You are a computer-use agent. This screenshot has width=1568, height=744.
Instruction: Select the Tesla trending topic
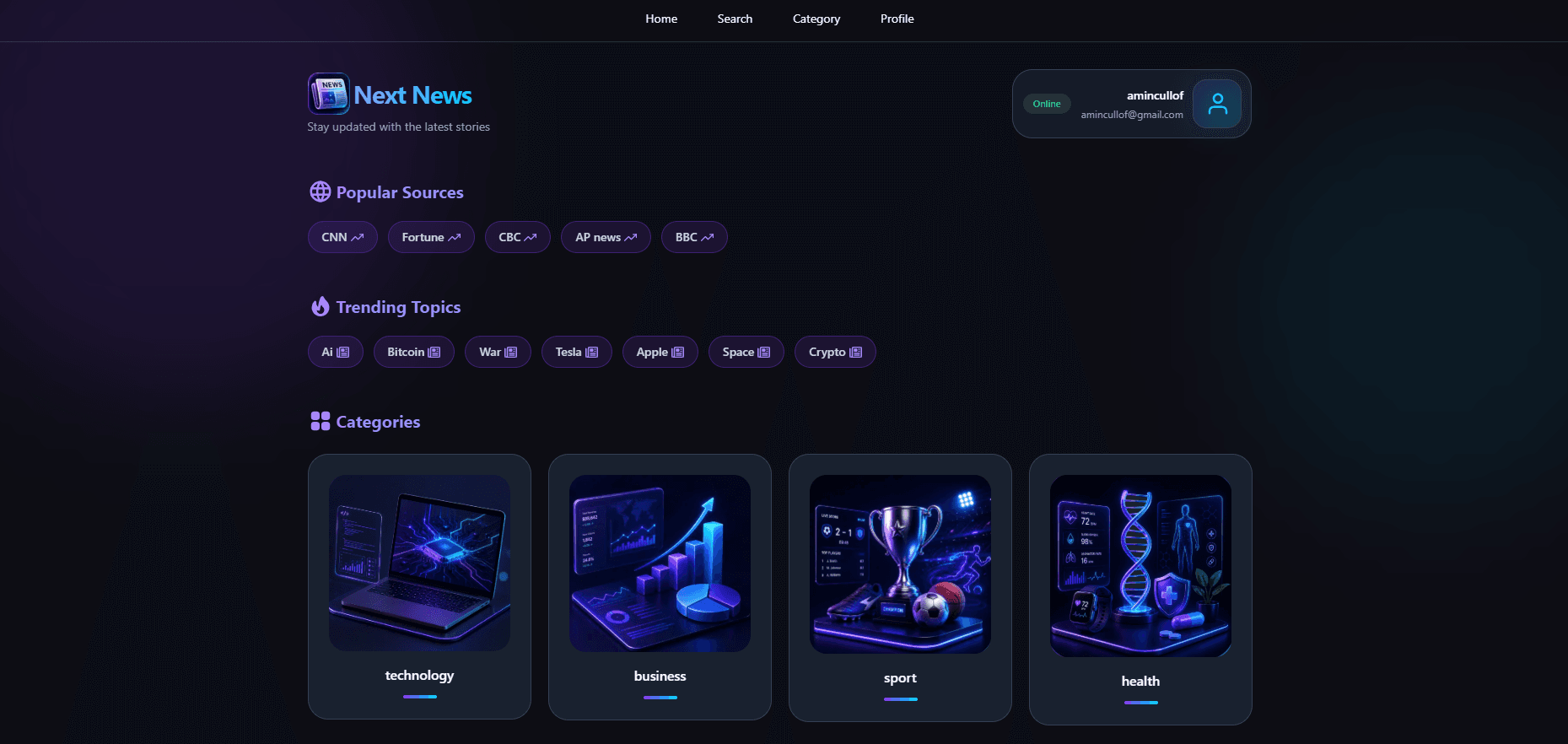tap(577, 352)
